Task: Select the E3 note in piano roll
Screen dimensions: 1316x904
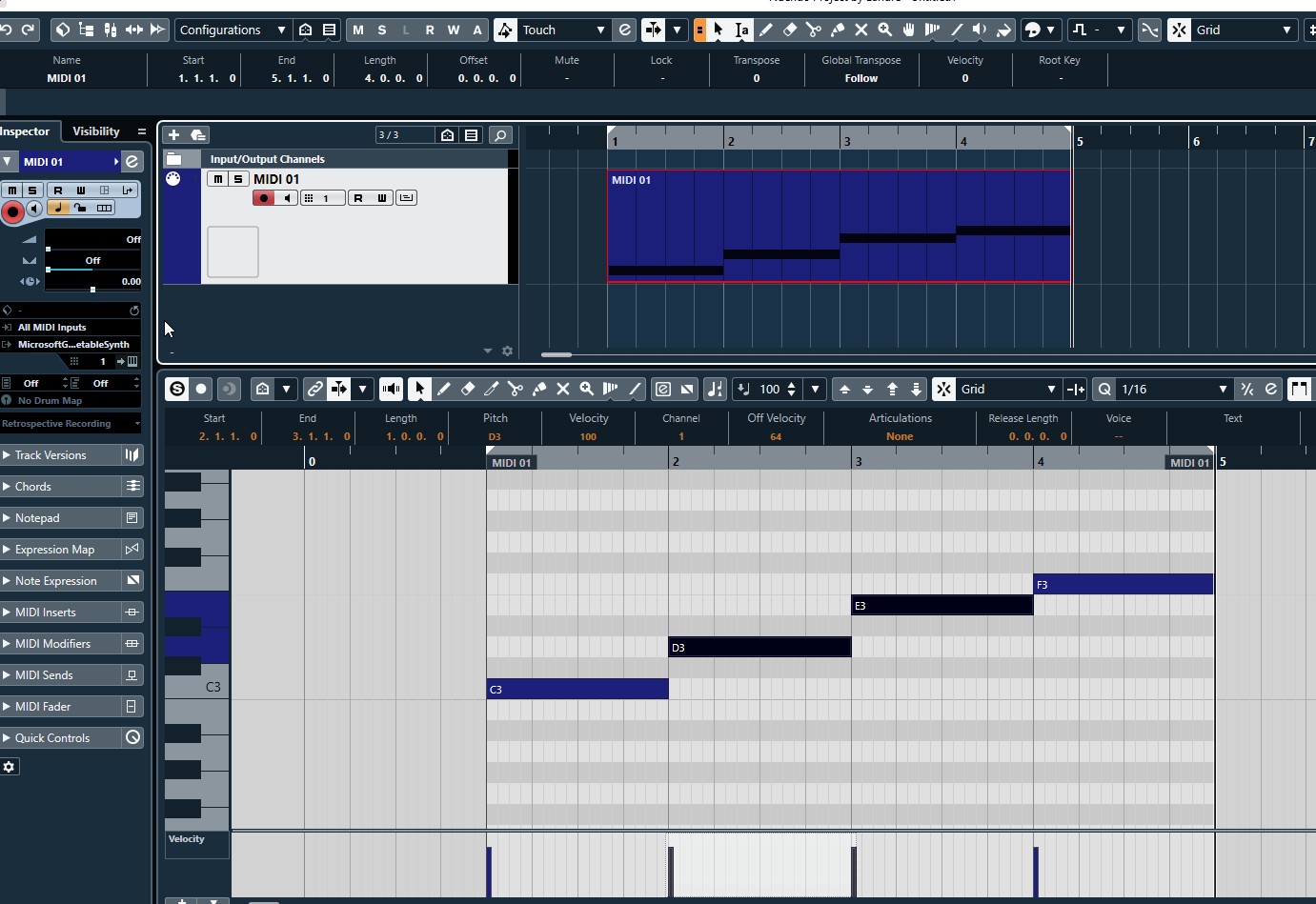Action: [941, 605]
